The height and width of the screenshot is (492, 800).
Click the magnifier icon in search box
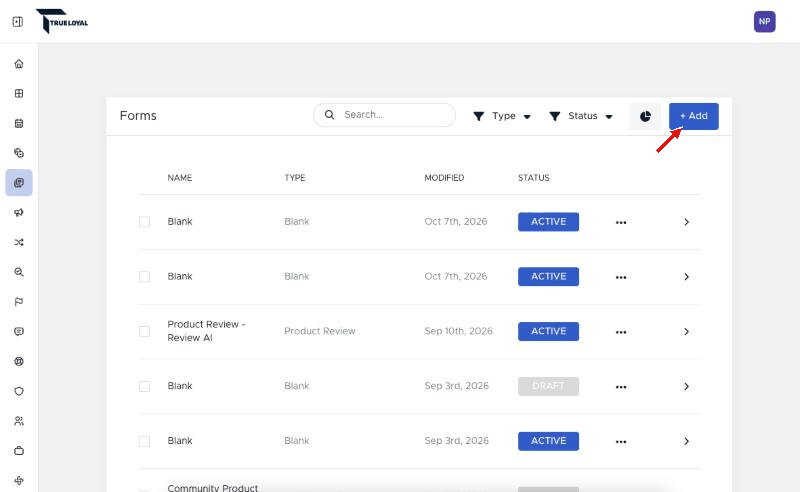point(330,115)
